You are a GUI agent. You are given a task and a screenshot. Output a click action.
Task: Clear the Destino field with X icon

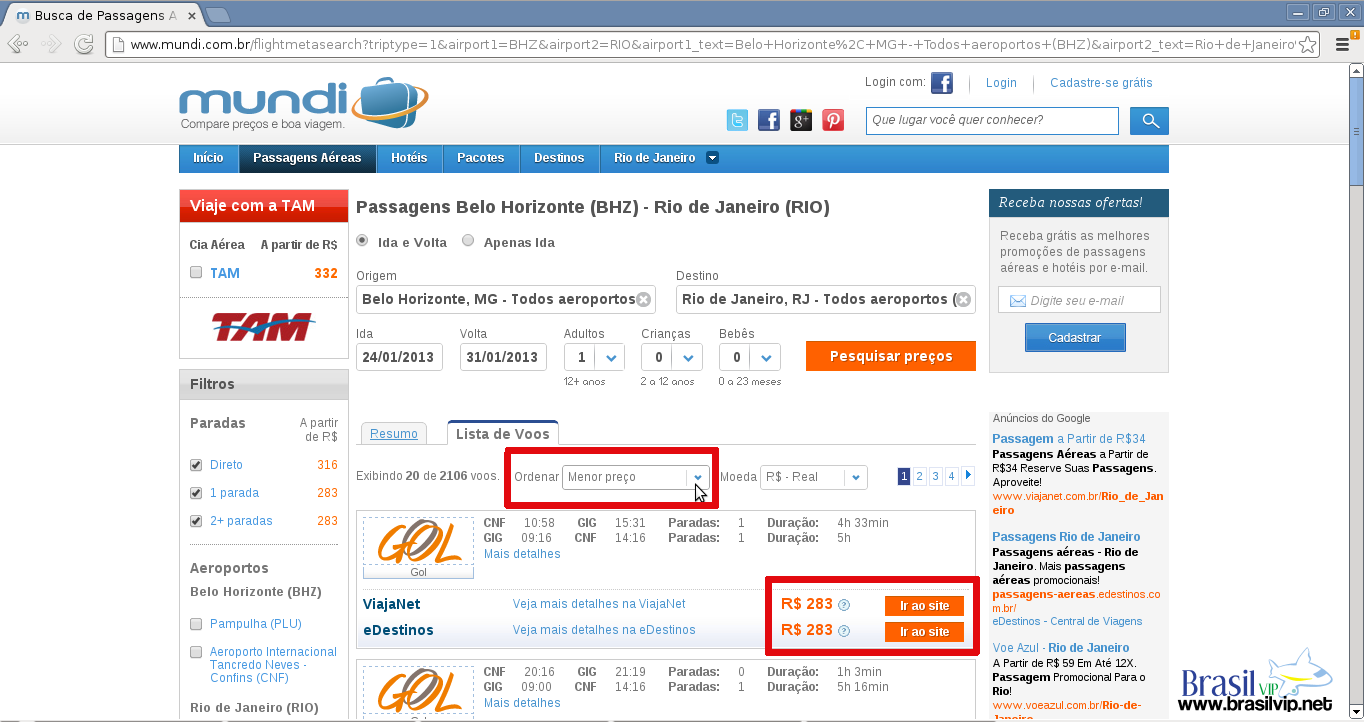pyautogui.click(x=963, y=299)
